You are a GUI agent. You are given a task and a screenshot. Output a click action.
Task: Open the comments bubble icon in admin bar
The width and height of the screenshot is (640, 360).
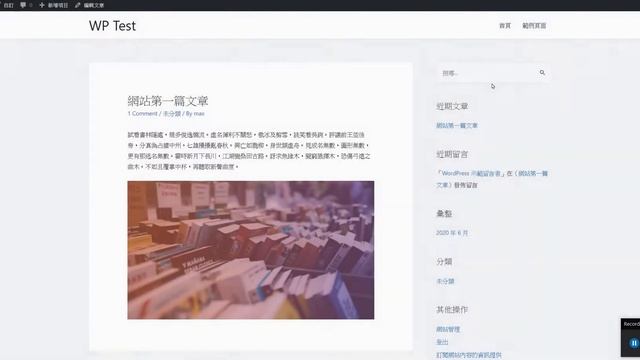[x=23, y=5]
